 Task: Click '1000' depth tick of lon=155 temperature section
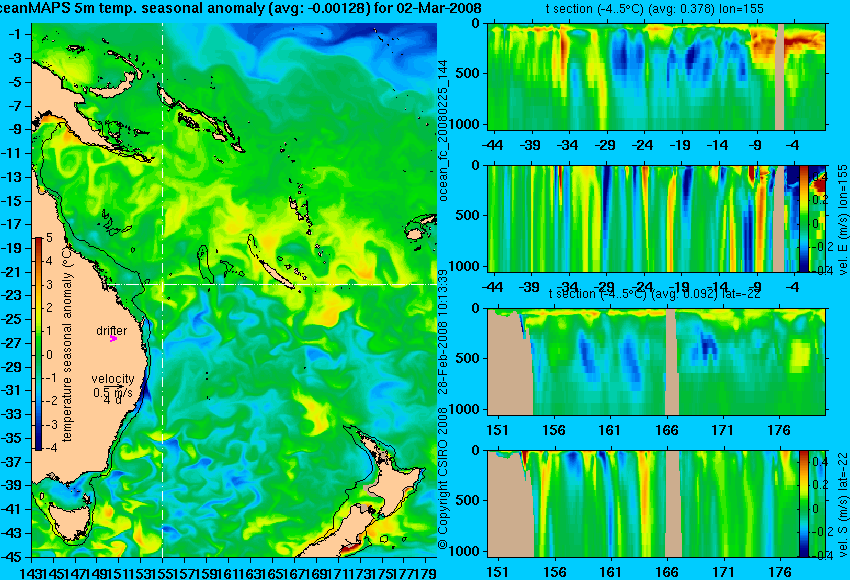pos(465,124)
